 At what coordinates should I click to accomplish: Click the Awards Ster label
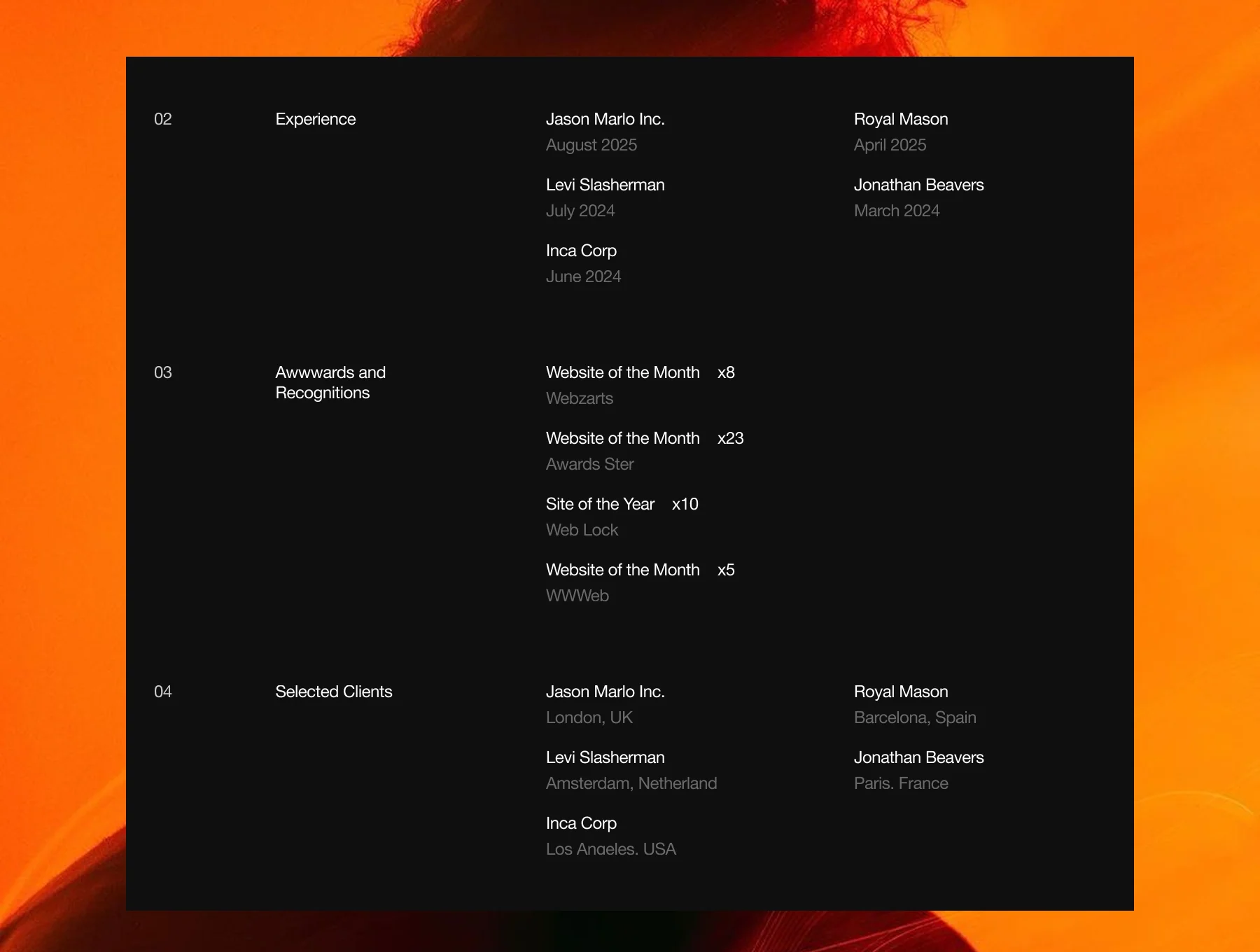(590, 464)
